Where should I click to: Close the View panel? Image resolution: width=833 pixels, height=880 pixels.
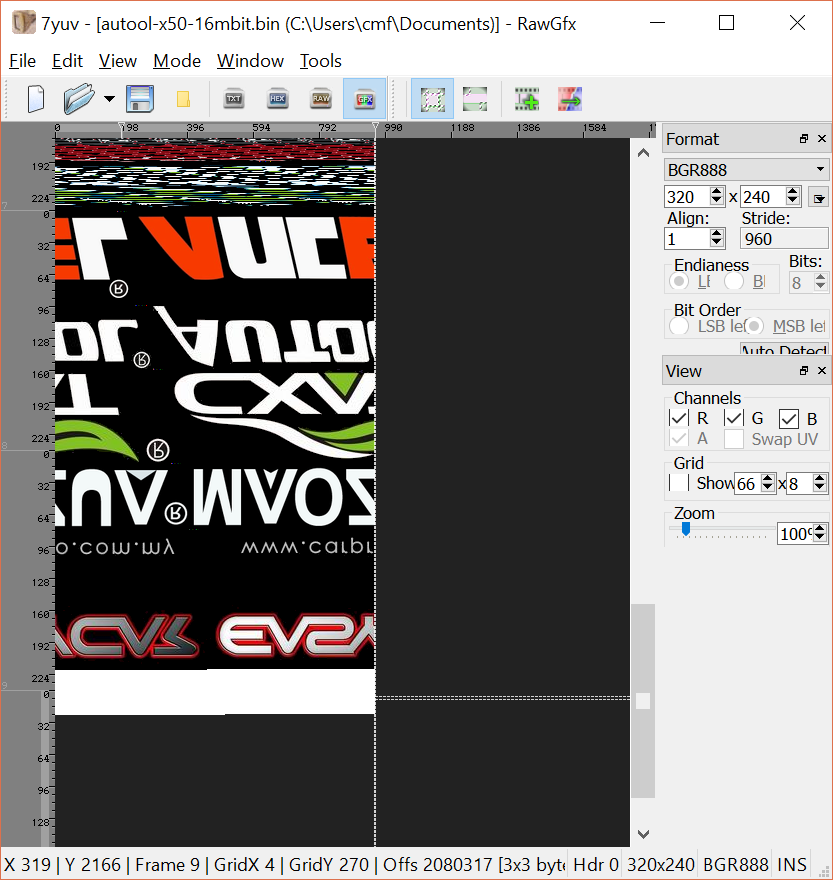pos(822,371)
